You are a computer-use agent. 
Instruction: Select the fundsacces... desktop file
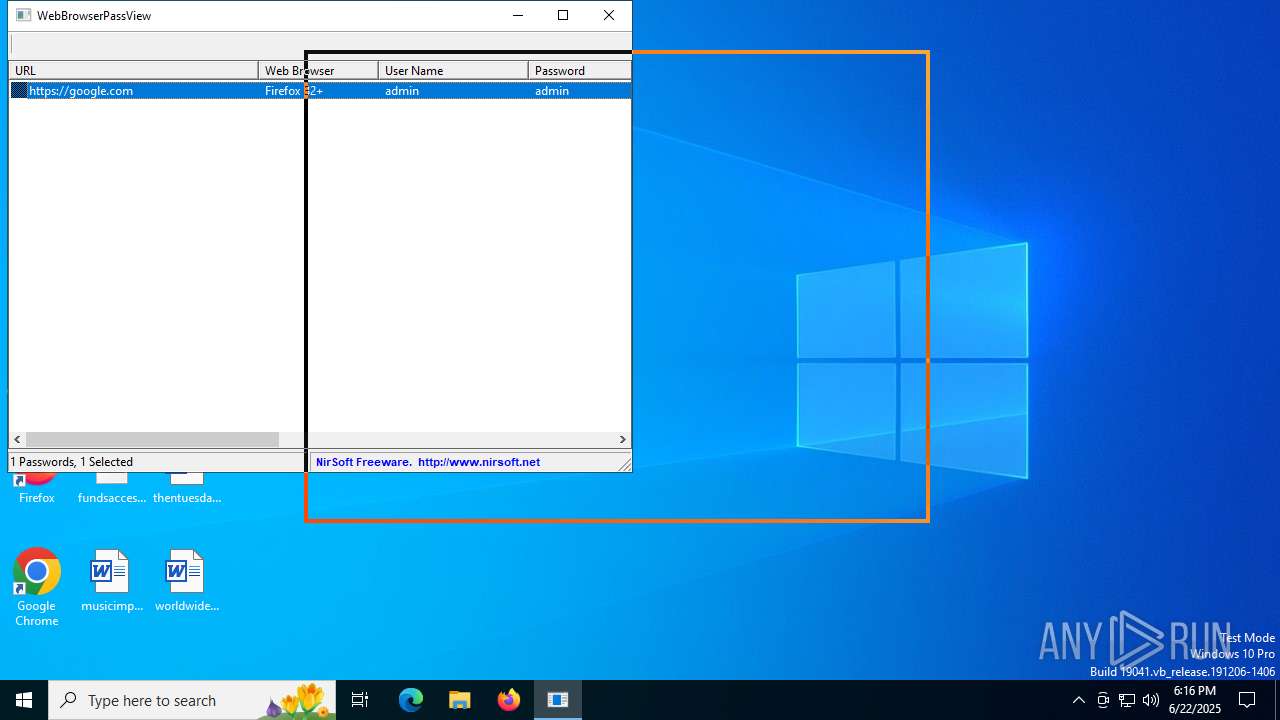[112, 490]
